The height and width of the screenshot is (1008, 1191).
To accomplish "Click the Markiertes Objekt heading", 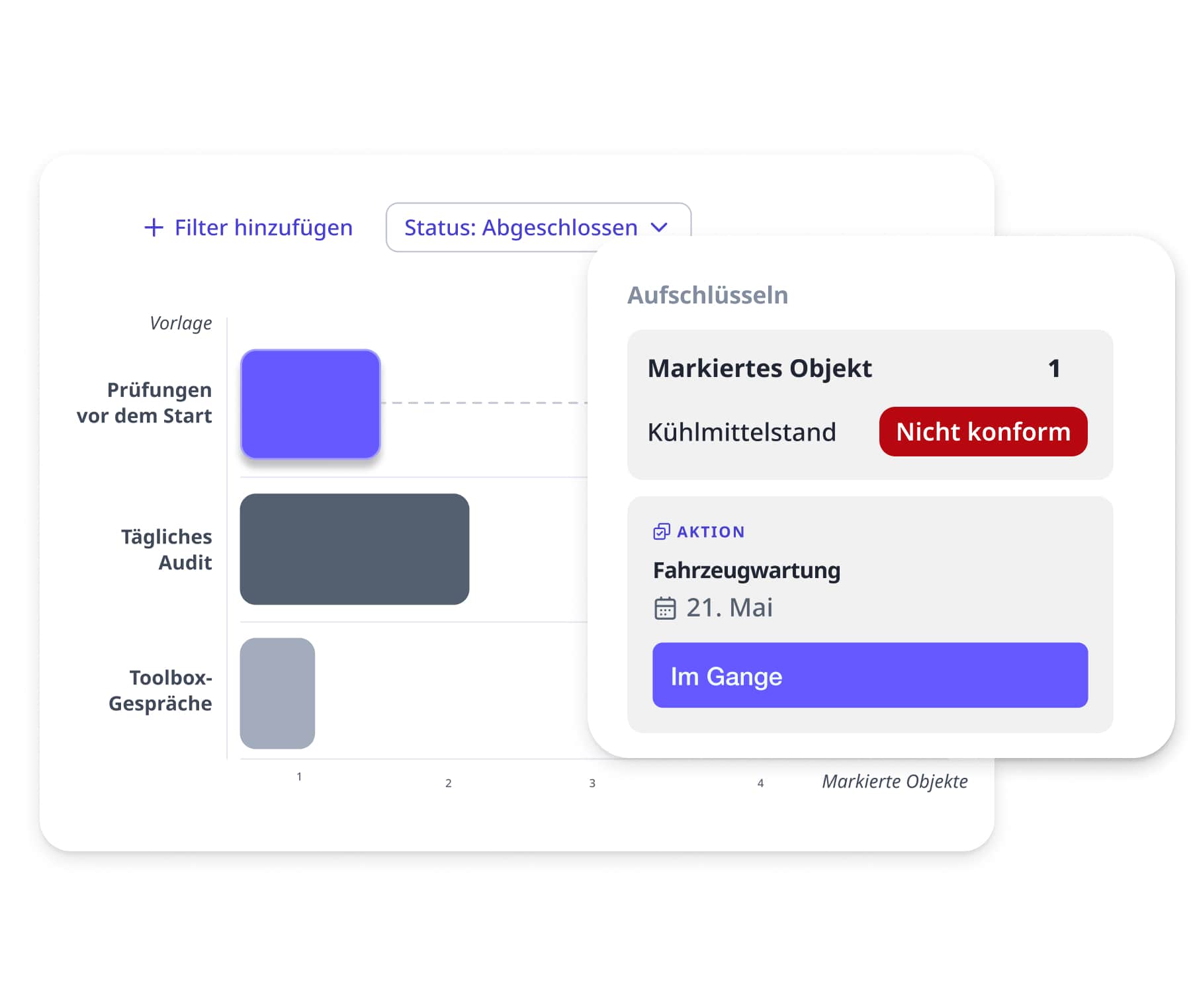I will coord(759,368).
